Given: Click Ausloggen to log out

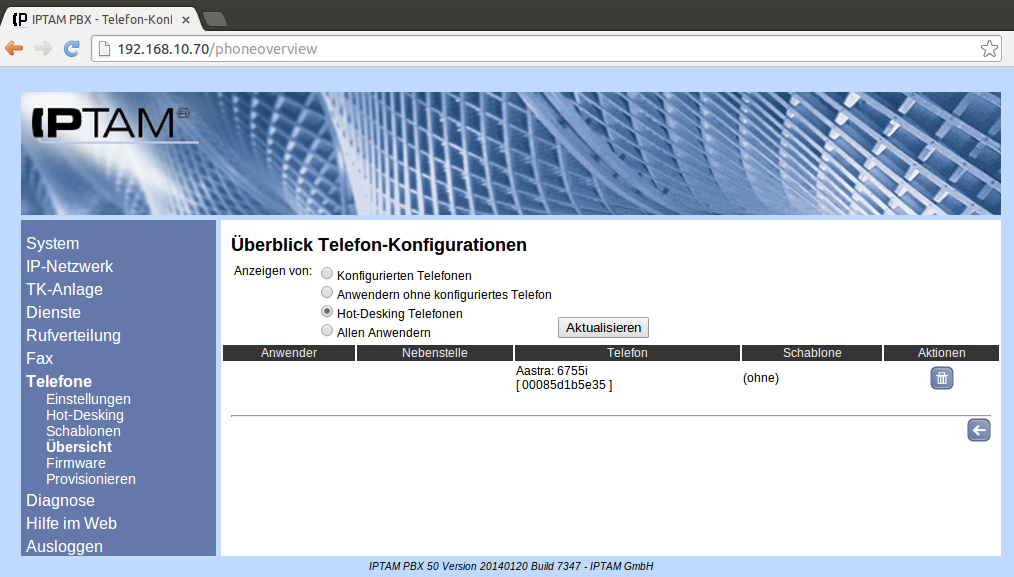Looking at the screenshot, I should pos(64,546).
